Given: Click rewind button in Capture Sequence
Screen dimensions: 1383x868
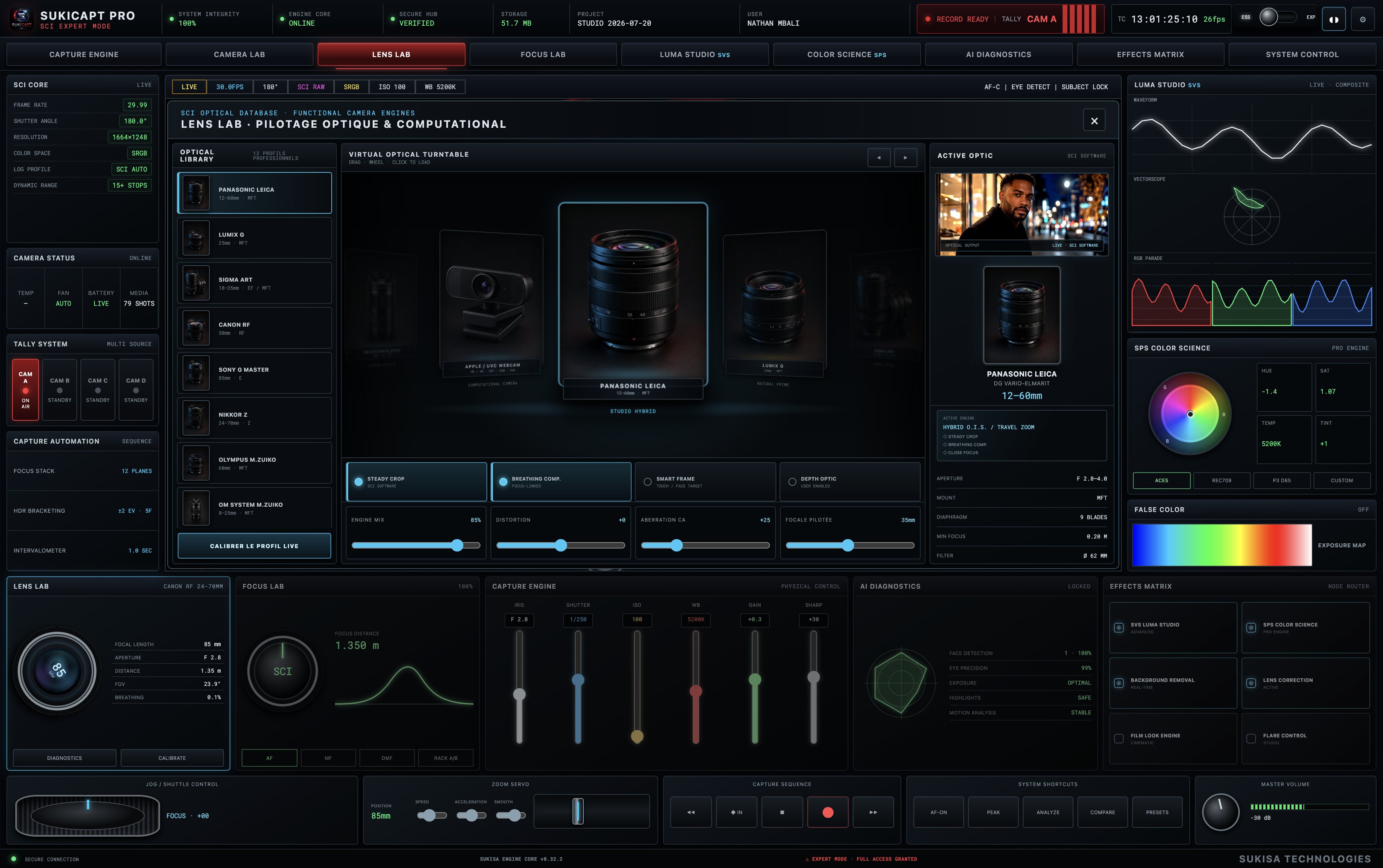Looking at the screenshot, I should 691,812.
